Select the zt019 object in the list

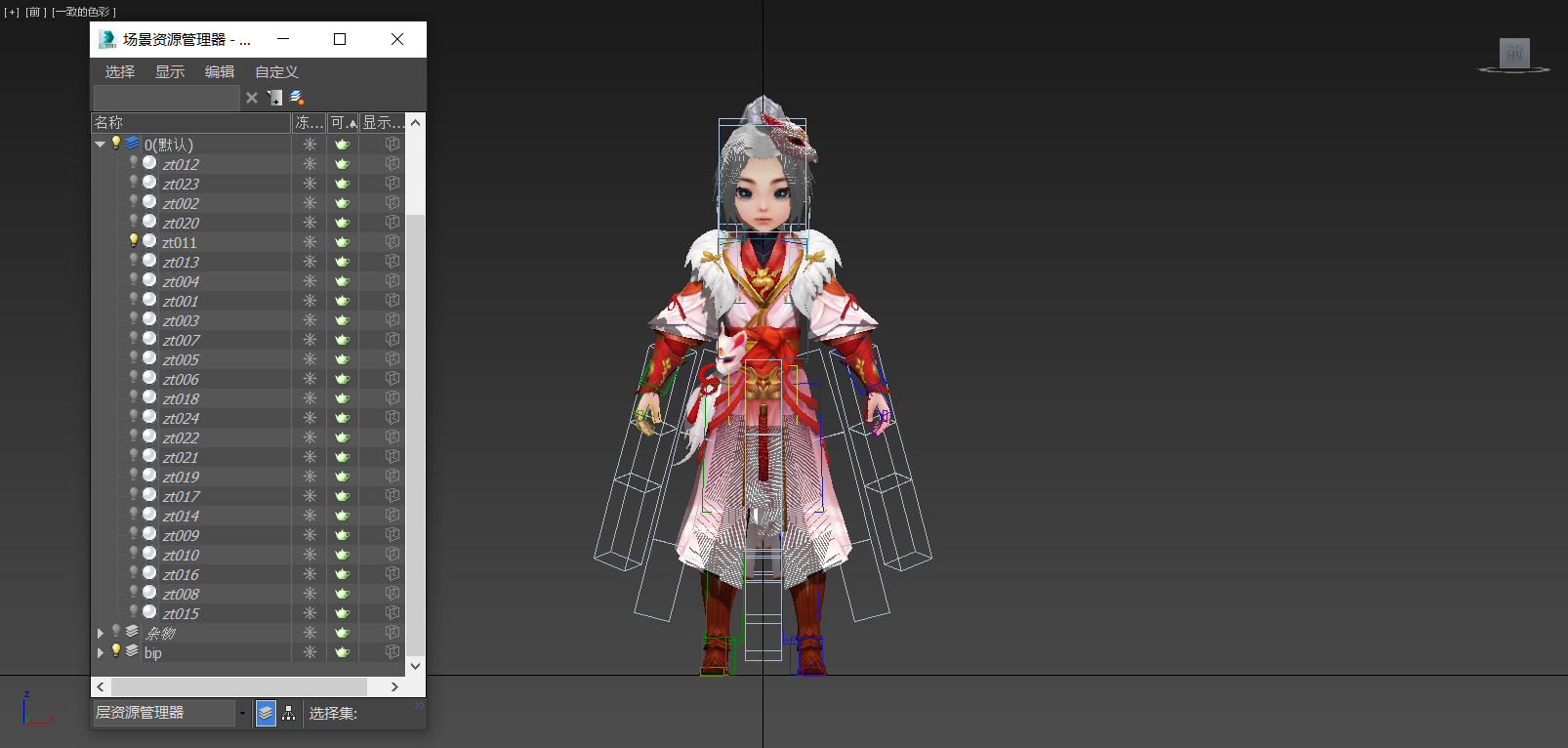(x=181, y=477)
